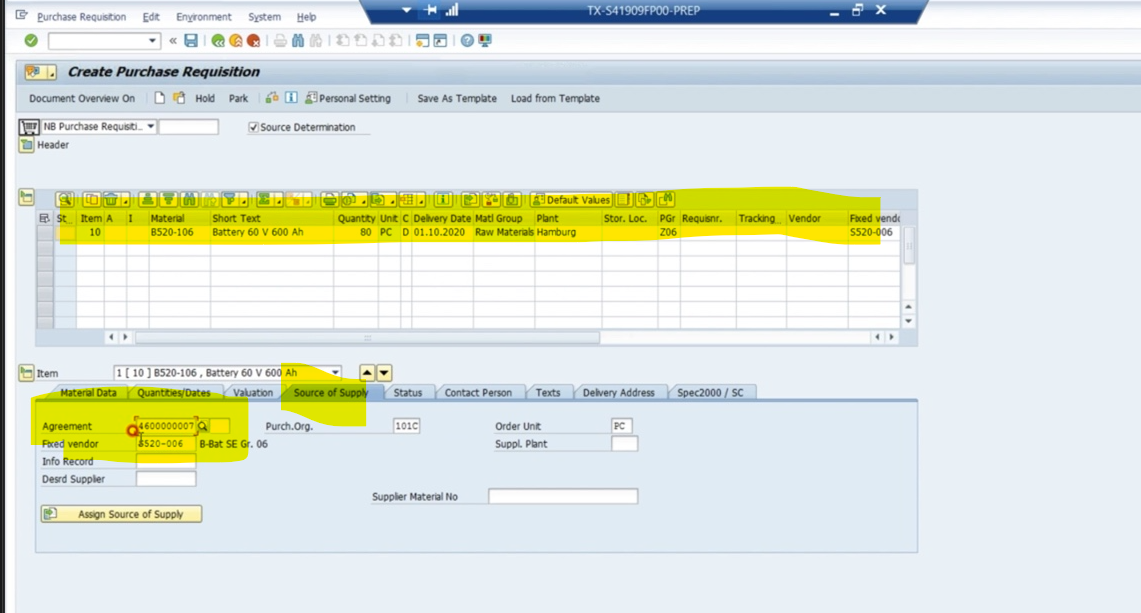Click Save As Template button
Screen dimensions: 1141x613
(x=457, y=98)
